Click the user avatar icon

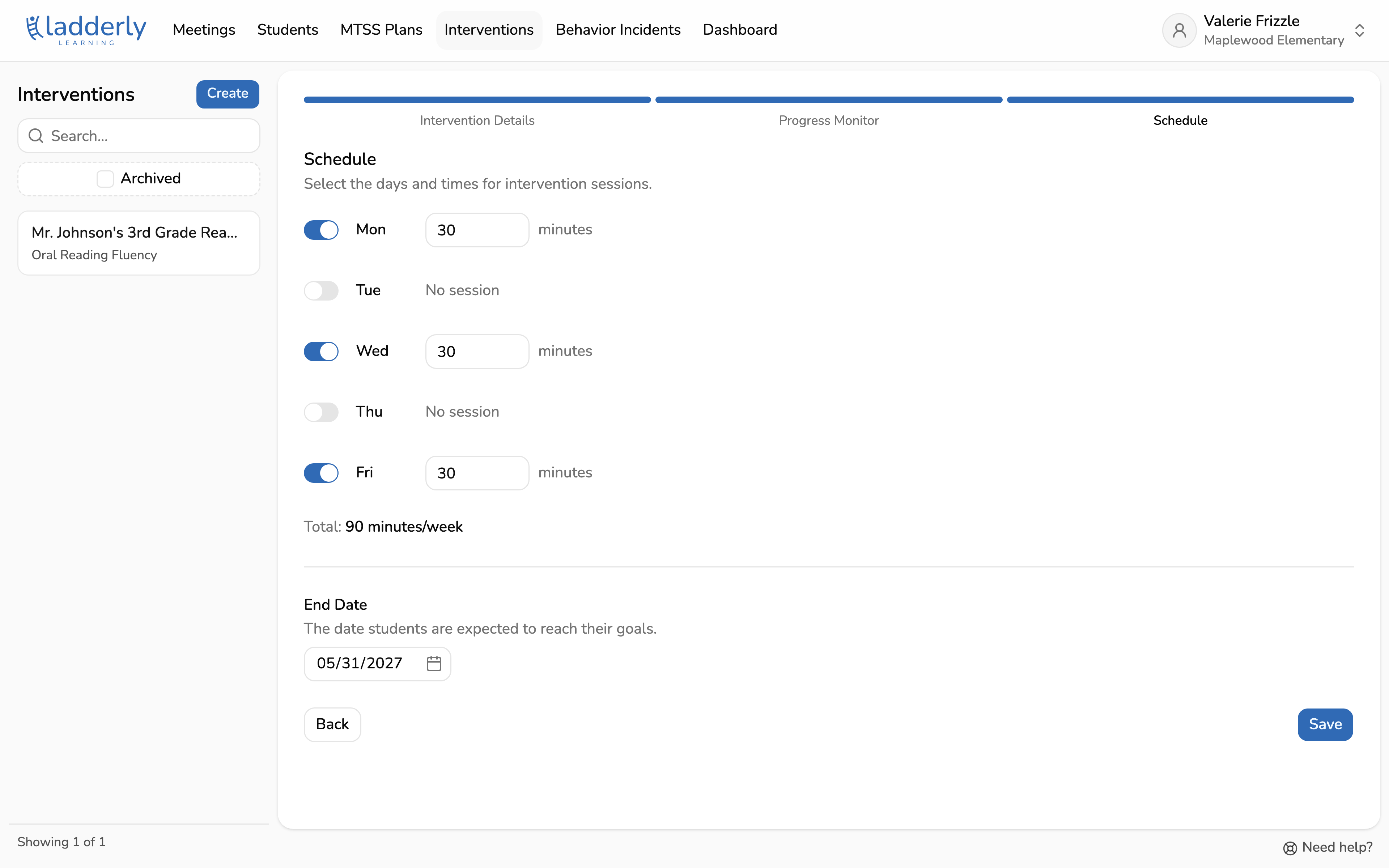1180,30
